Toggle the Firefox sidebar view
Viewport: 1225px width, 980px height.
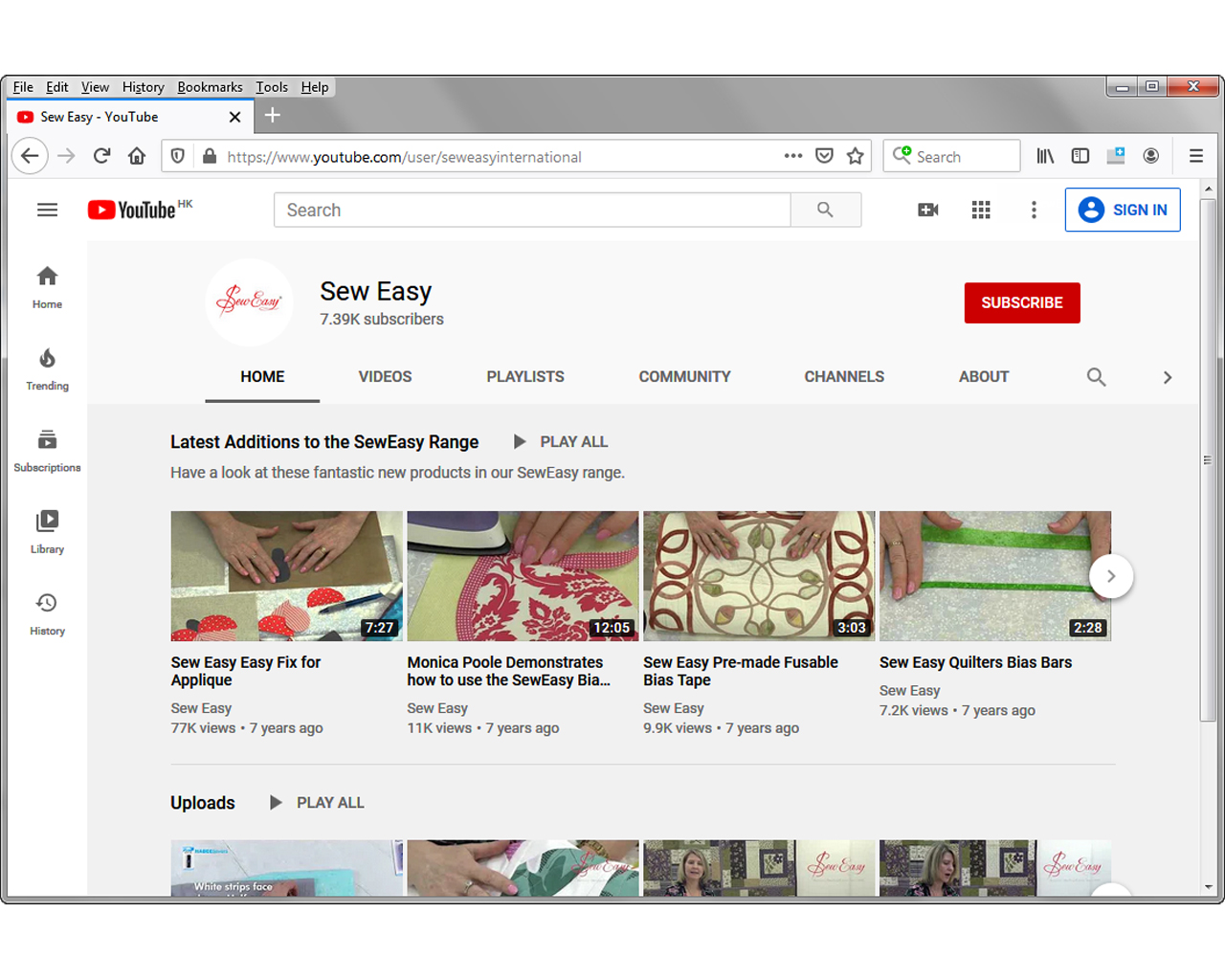(x=1080, y=156)
